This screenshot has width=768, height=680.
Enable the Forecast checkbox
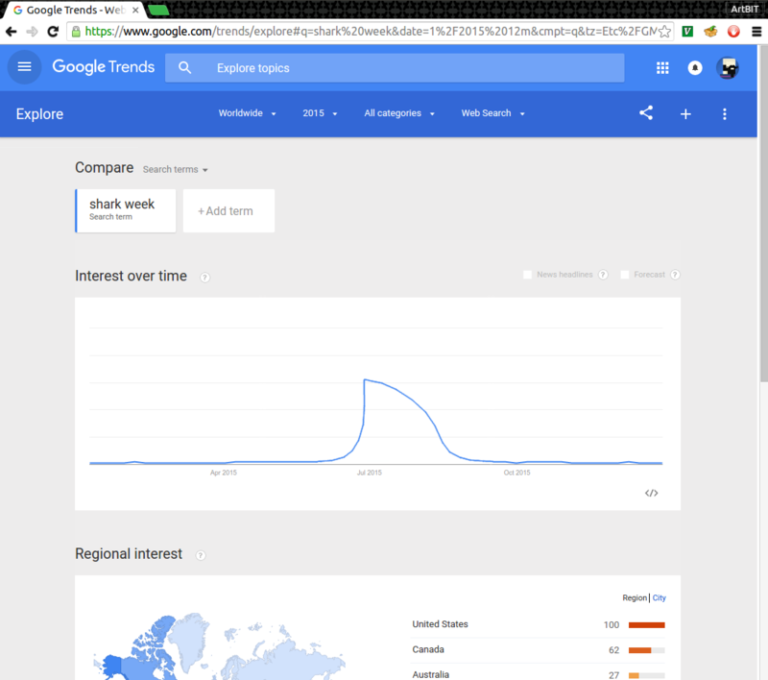[x=625, y=275]
